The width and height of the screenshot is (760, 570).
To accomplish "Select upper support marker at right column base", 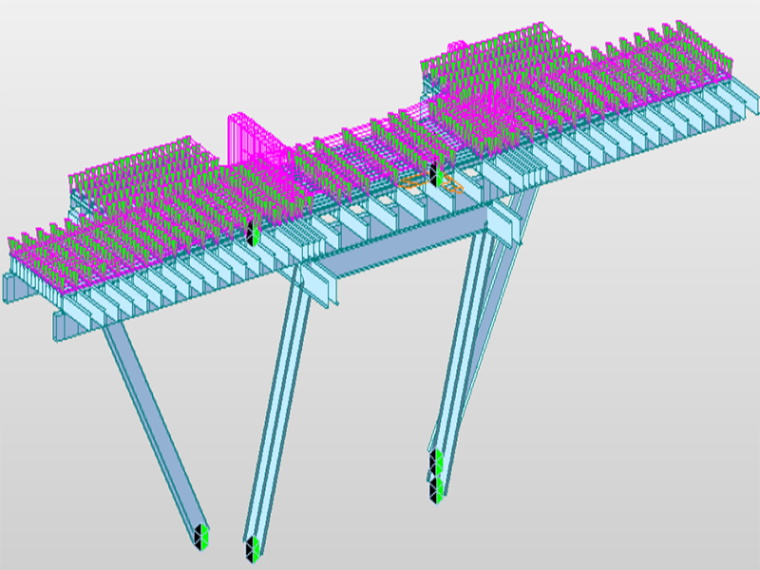I will click(x=436, y=462).
